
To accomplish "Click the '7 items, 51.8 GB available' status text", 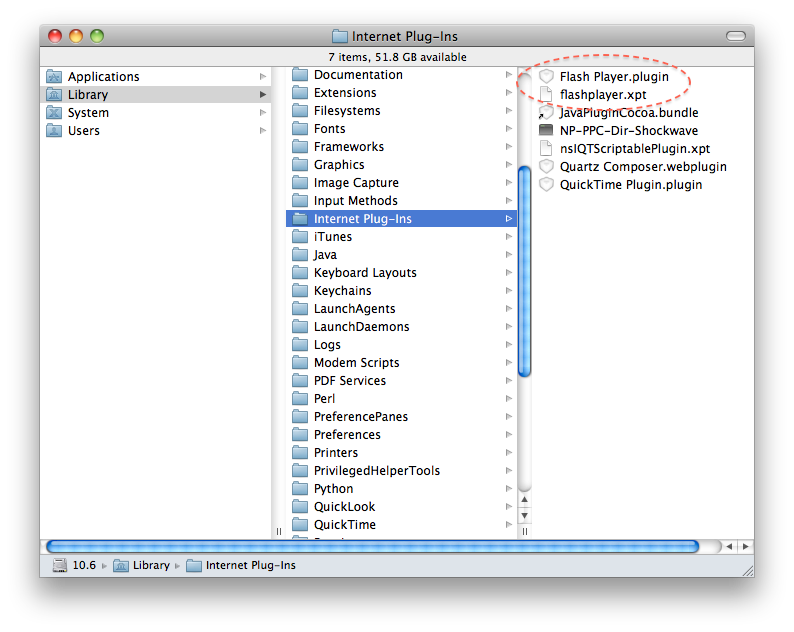I will 398,57.
